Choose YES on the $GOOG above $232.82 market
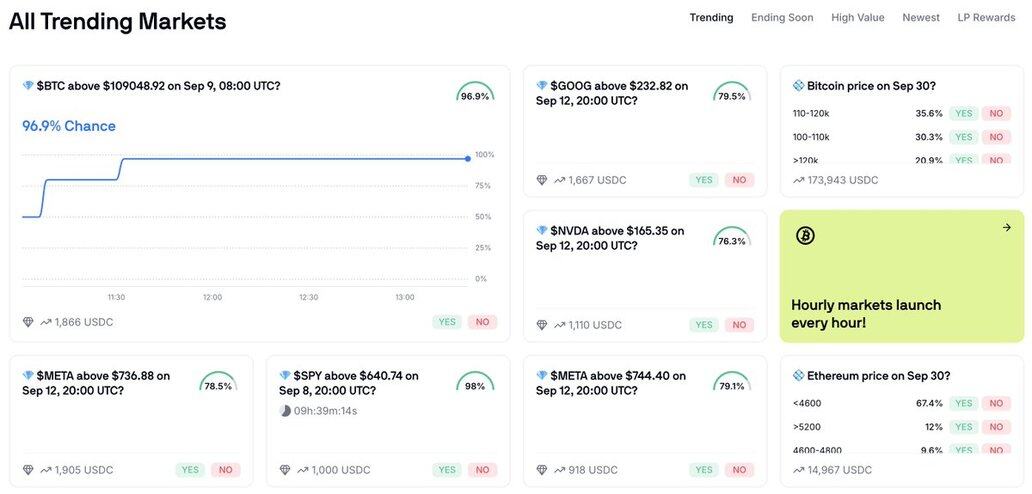This screenshot has height=494, width=1032. click(704, 180)
